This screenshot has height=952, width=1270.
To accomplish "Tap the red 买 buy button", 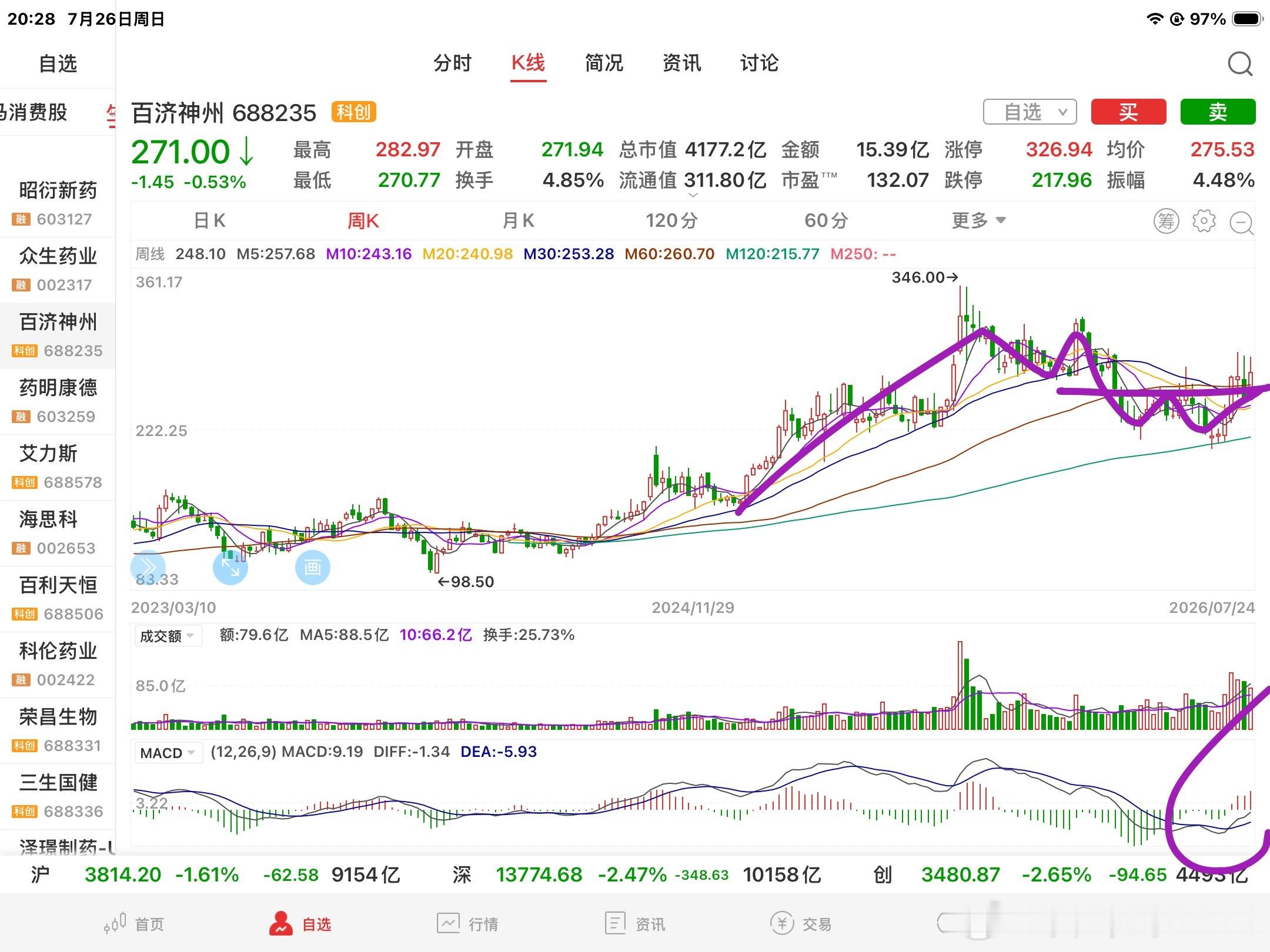I will (1128, 112).
